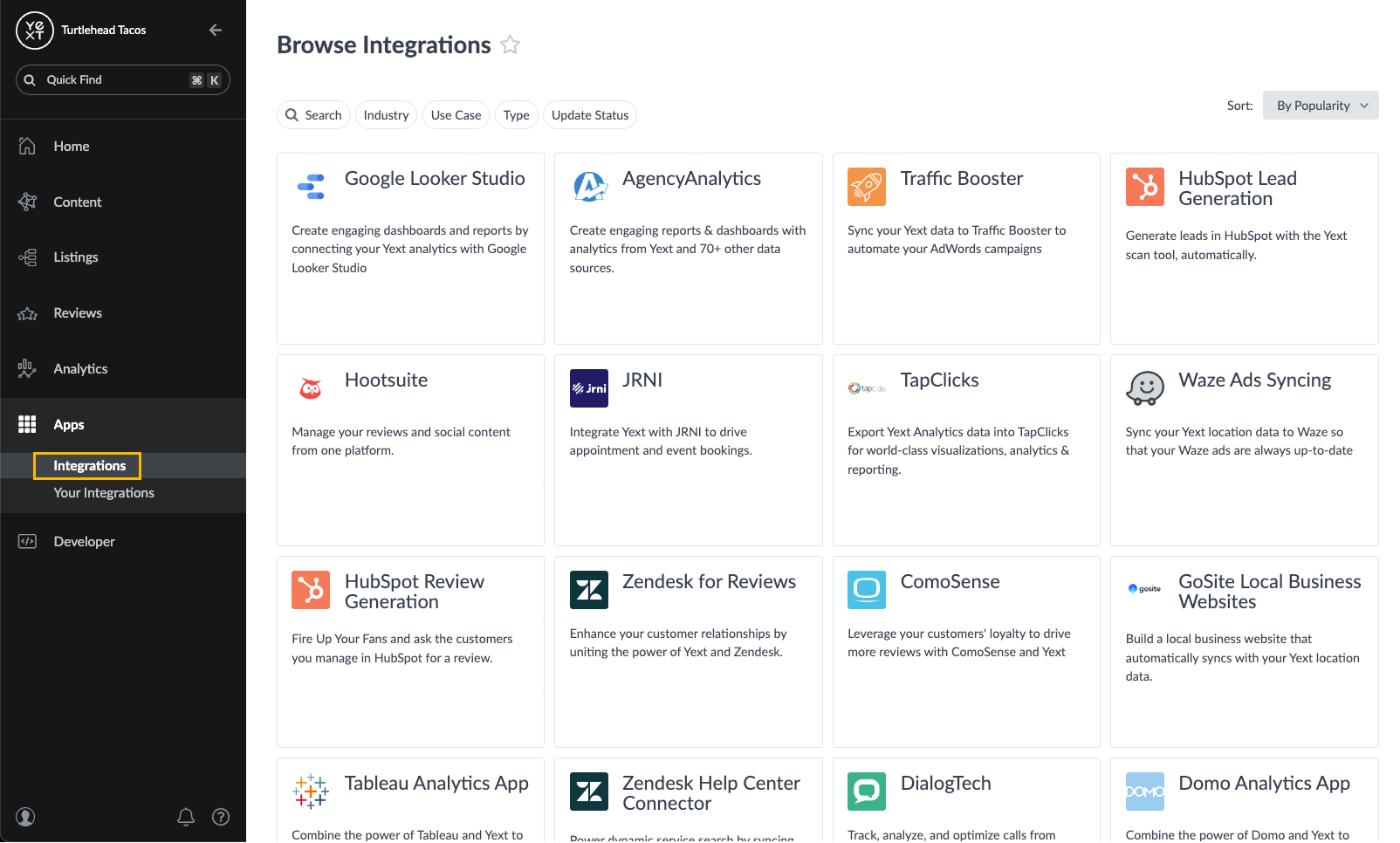Click the DialogTech logo
Viewport: 1400px width, 843px height.
[x=867, y=792]
